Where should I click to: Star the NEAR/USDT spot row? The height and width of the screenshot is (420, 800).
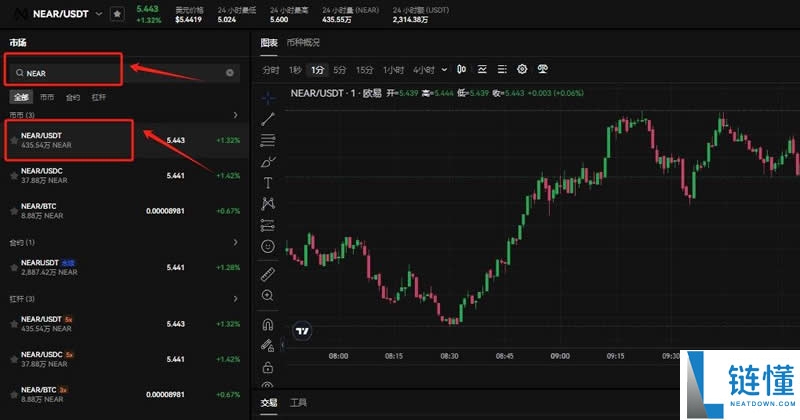[x=14, y=140]
